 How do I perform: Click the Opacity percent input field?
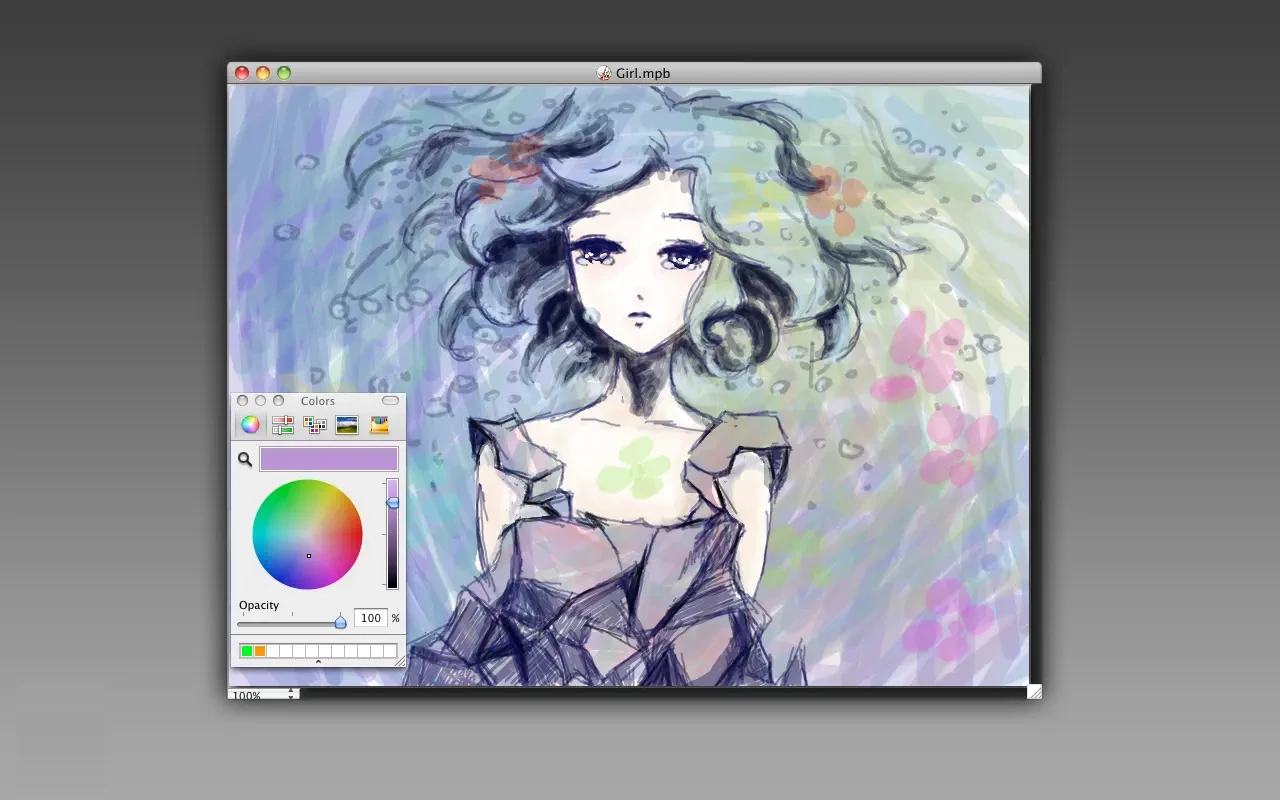(370, 619)
